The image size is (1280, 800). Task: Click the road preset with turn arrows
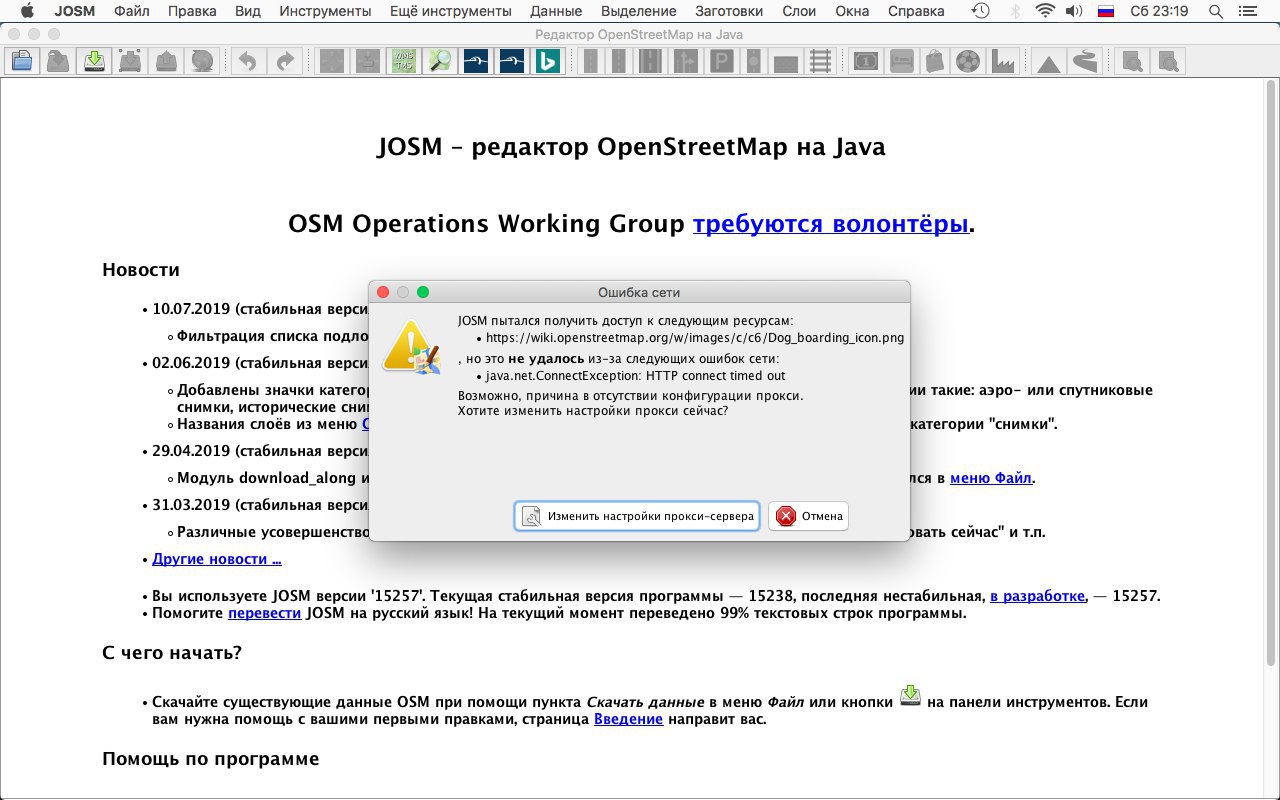tap(687, 61)
